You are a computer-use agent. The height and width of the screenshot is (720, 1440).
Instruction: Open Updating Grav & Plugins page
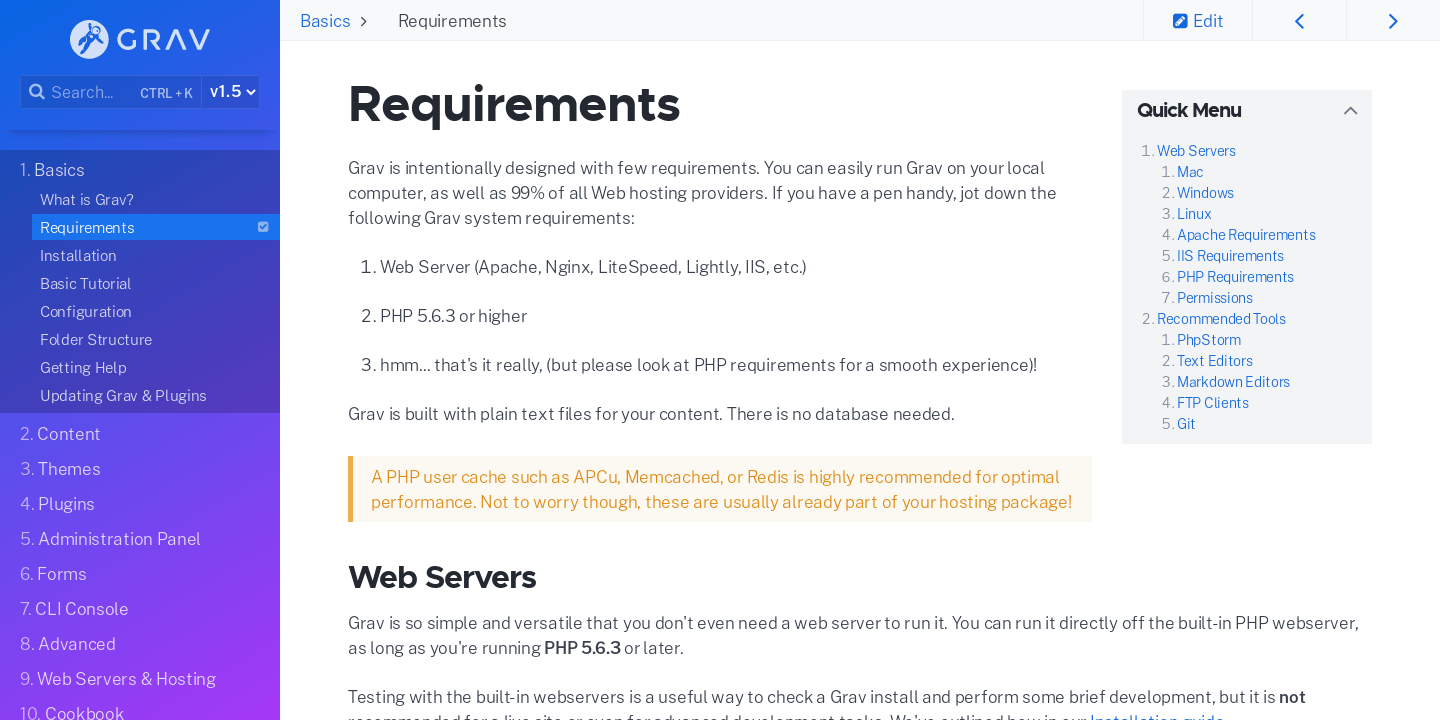click(x=123, y=396)
